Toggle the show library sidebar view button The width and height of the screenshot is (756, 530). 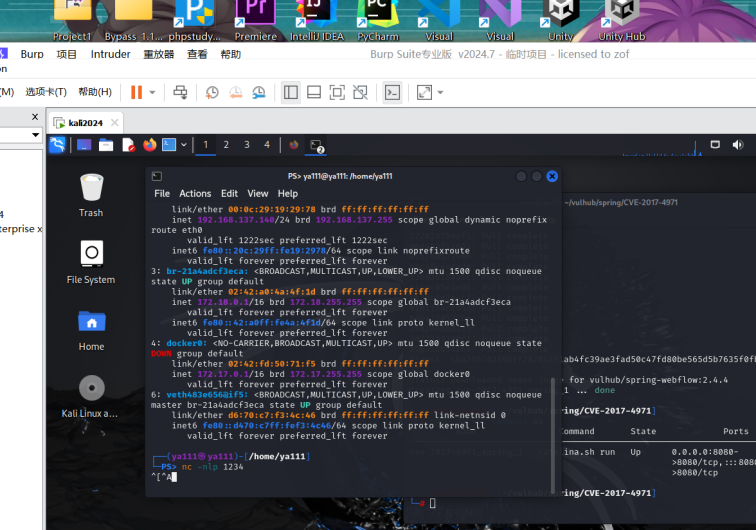pyautogui.click(x=291, y=92)
